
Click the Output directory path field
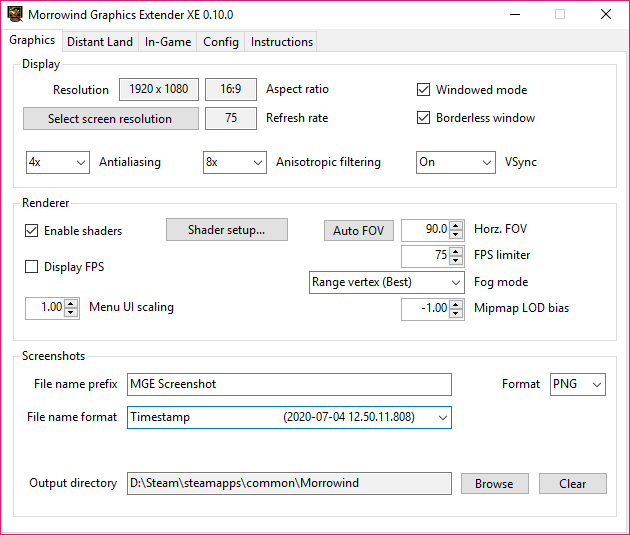289,483
